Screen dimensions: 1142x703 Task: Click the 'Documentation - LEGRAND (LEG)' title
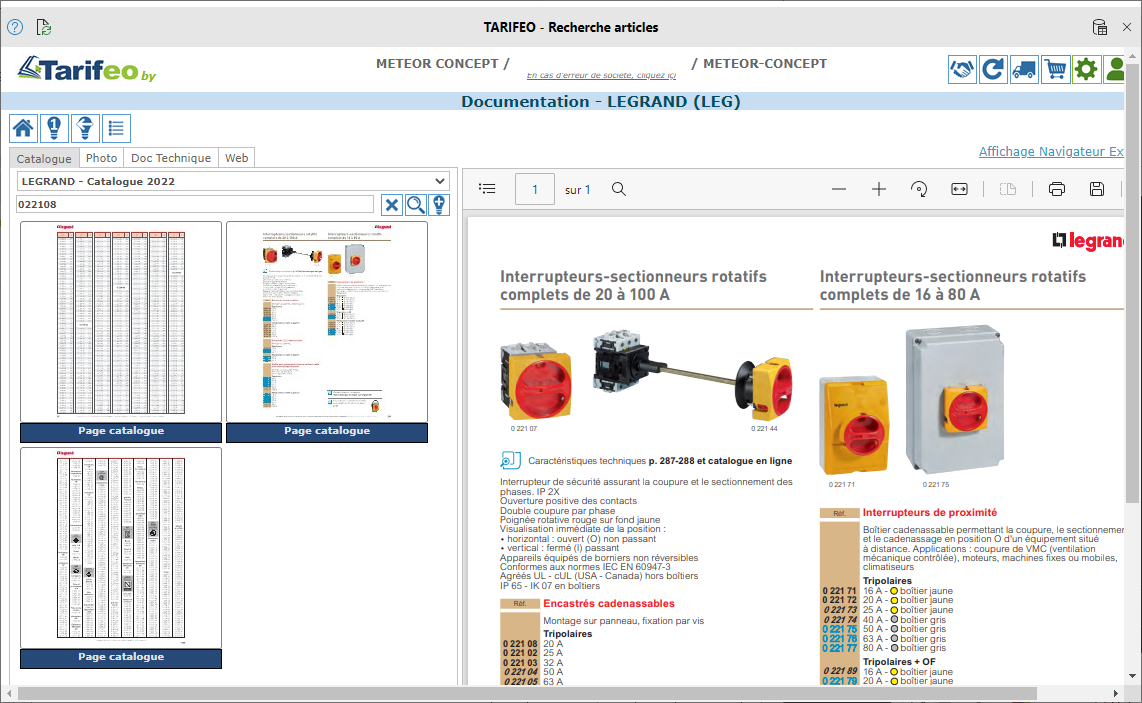pos(601,102)
